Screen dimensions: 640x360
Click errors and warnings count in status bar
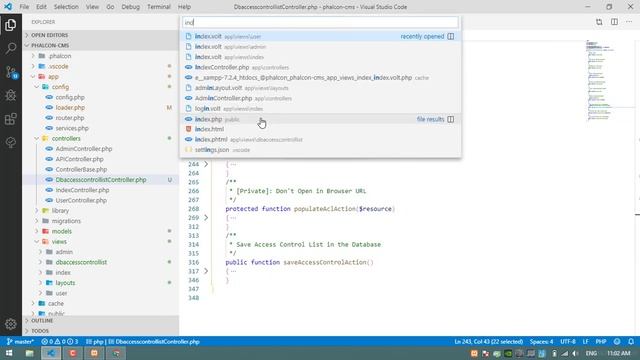[x=60, y=342]
